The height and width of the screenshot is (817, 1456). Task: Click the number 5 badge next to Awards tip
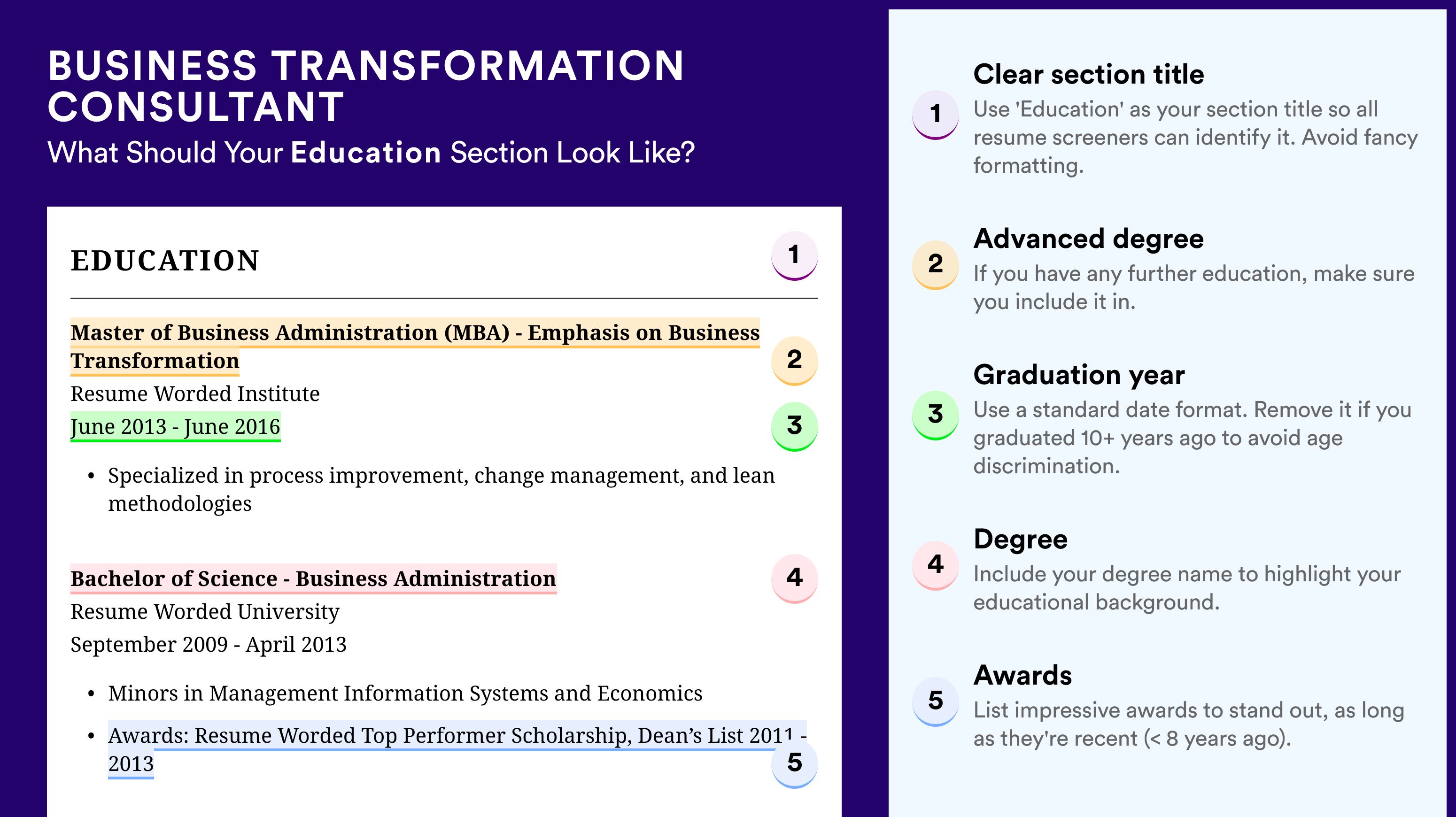936,701
